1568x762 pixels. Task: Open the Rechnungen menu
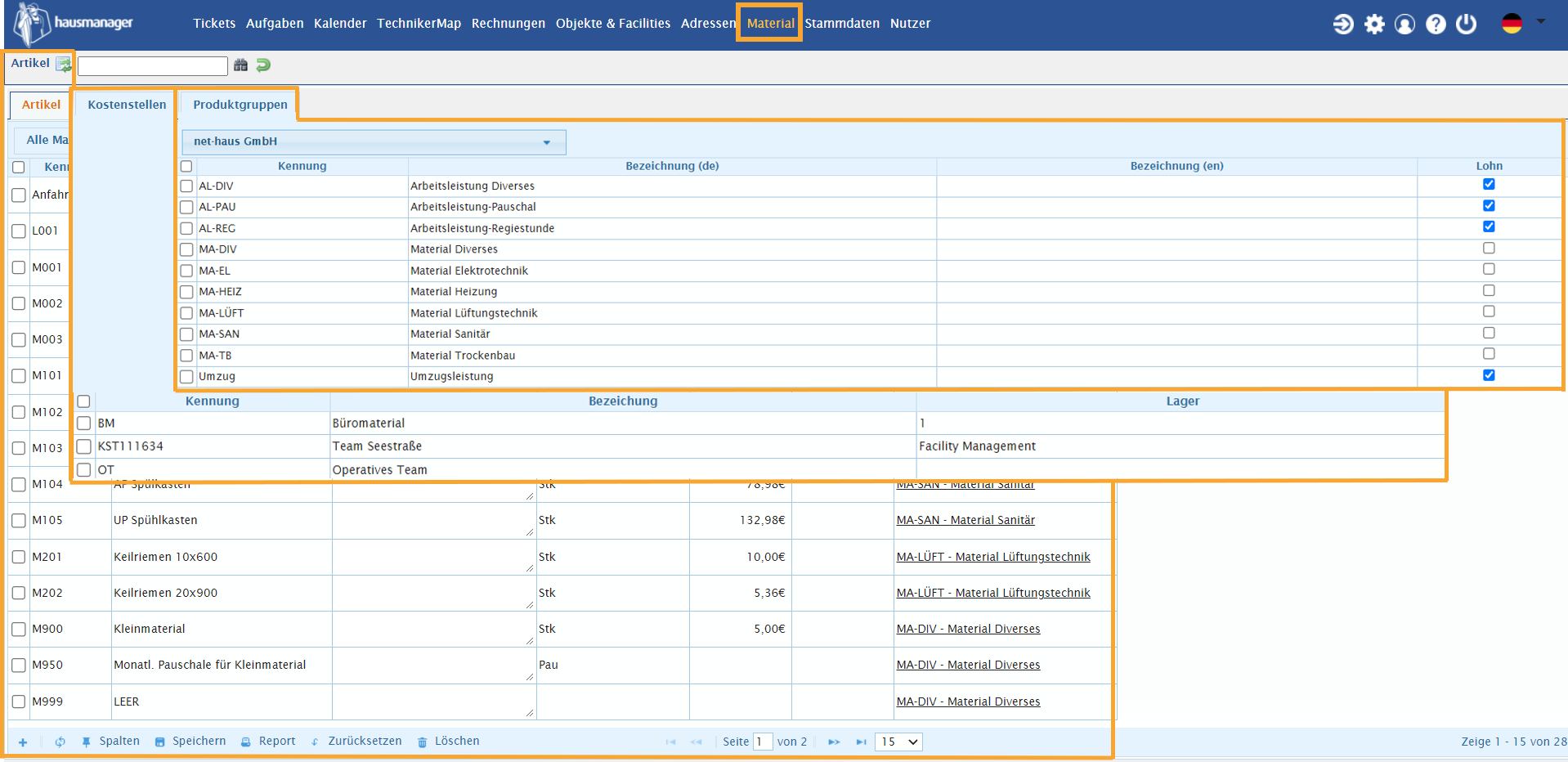coord(508,24)
